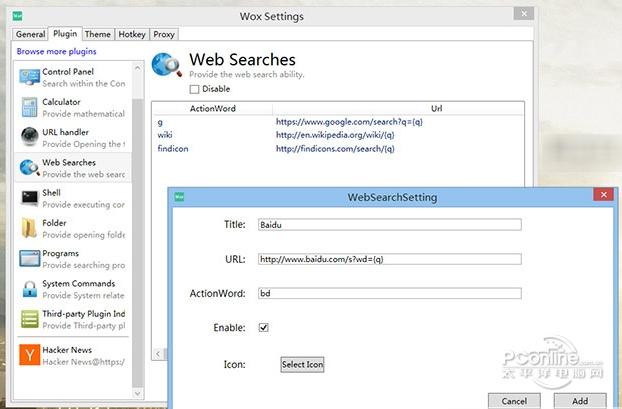Close the Wox Settings window
The width and height of the screenshot is (622, 409).
524,13
